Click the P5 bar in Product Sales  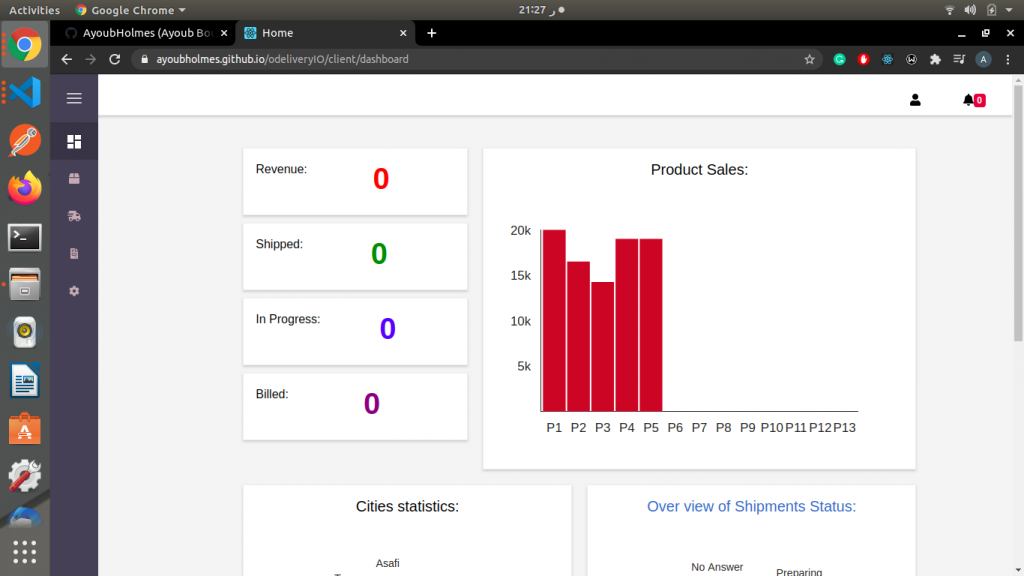tap(651, 325)
